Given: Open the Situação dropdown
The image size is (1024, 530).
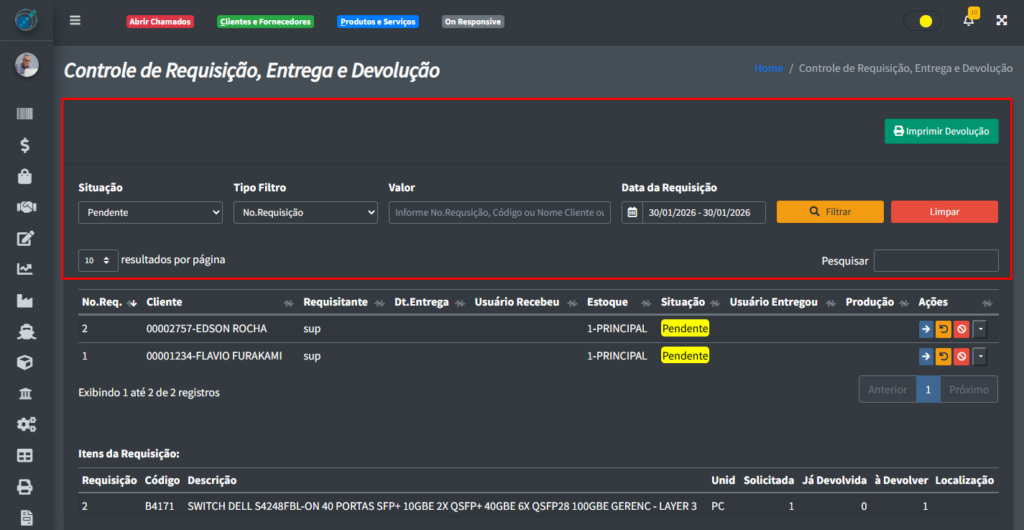Looking at the screenshot, I should tap(150, 212).
